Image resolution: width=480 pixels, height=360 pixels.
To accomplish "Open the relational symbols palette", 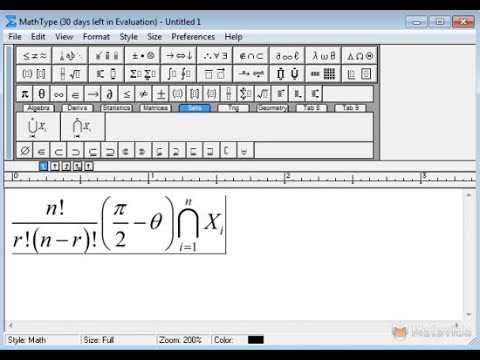I will point(34,56).
